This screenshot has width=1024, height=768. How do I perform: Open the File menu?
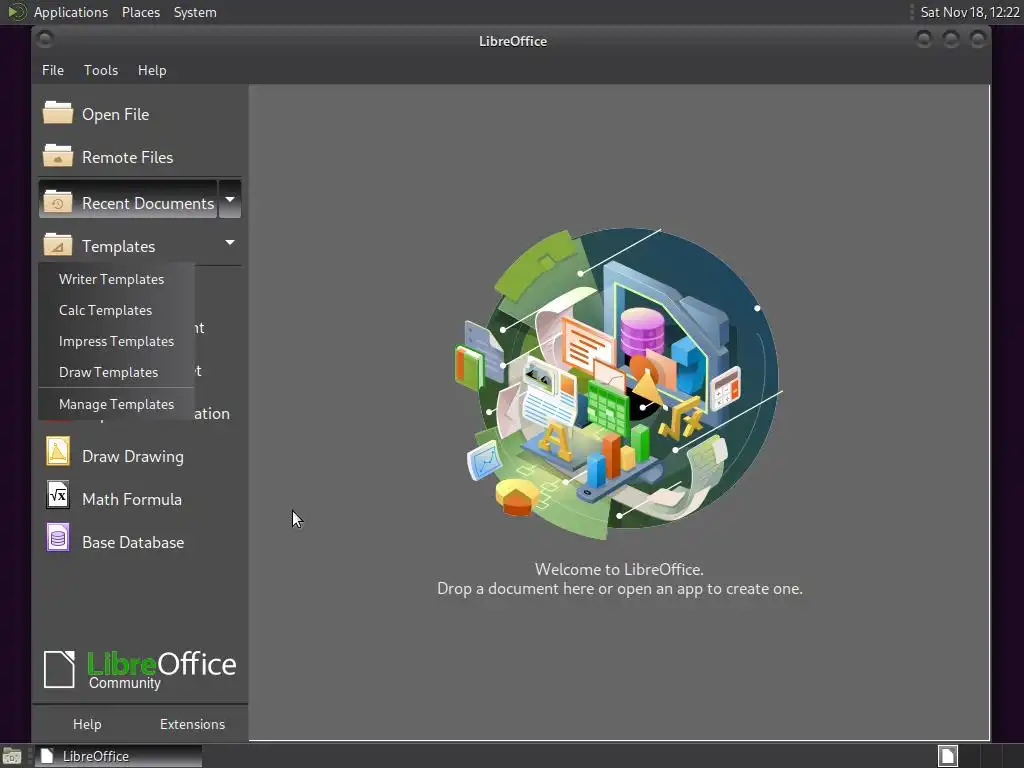[x=53, y=70]
